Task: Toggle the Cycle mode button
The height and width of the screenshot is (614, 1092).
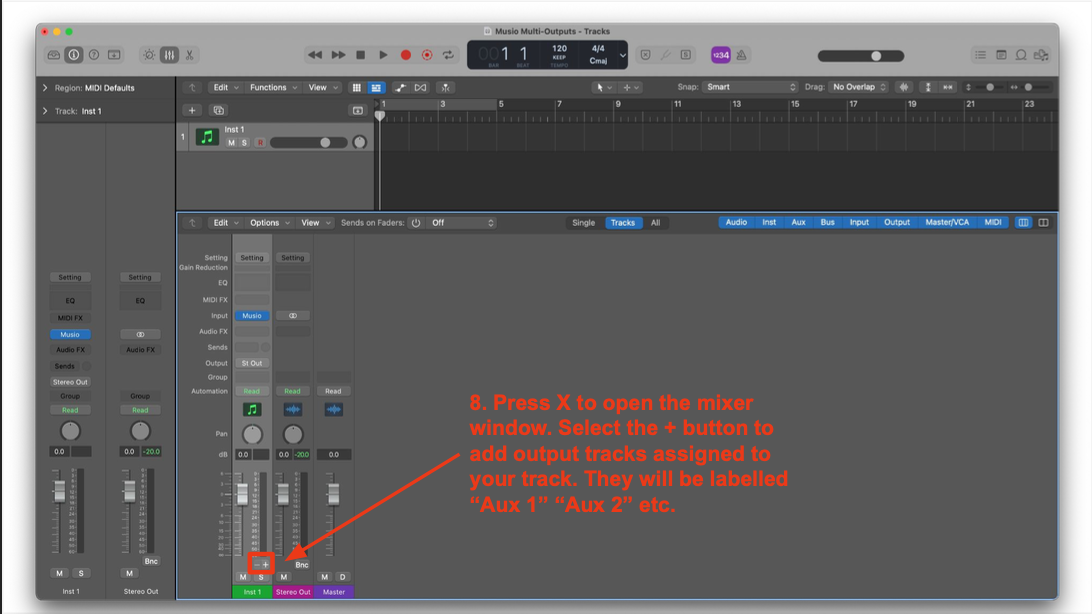Action: 449,55
